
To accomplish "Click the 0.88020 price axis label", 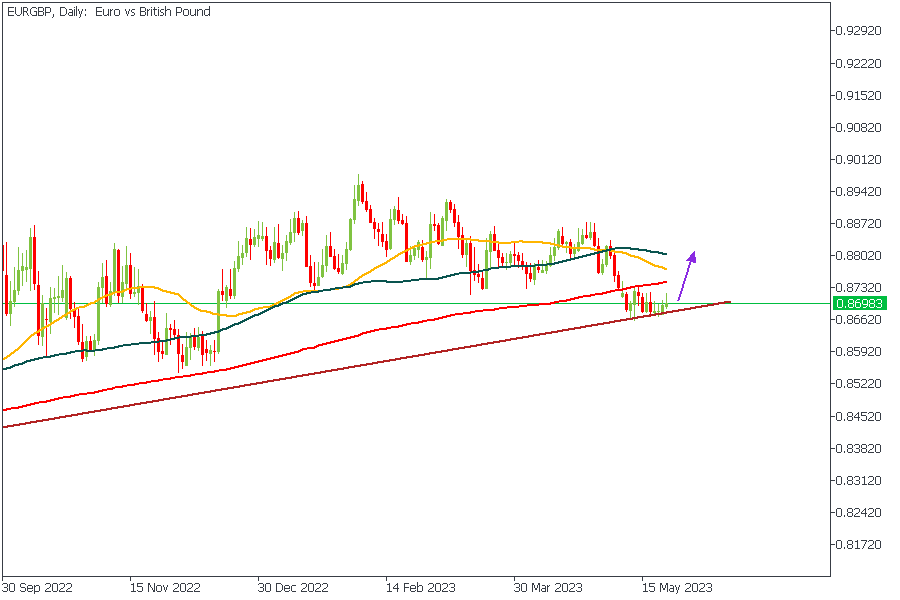I will coord(860,256).
